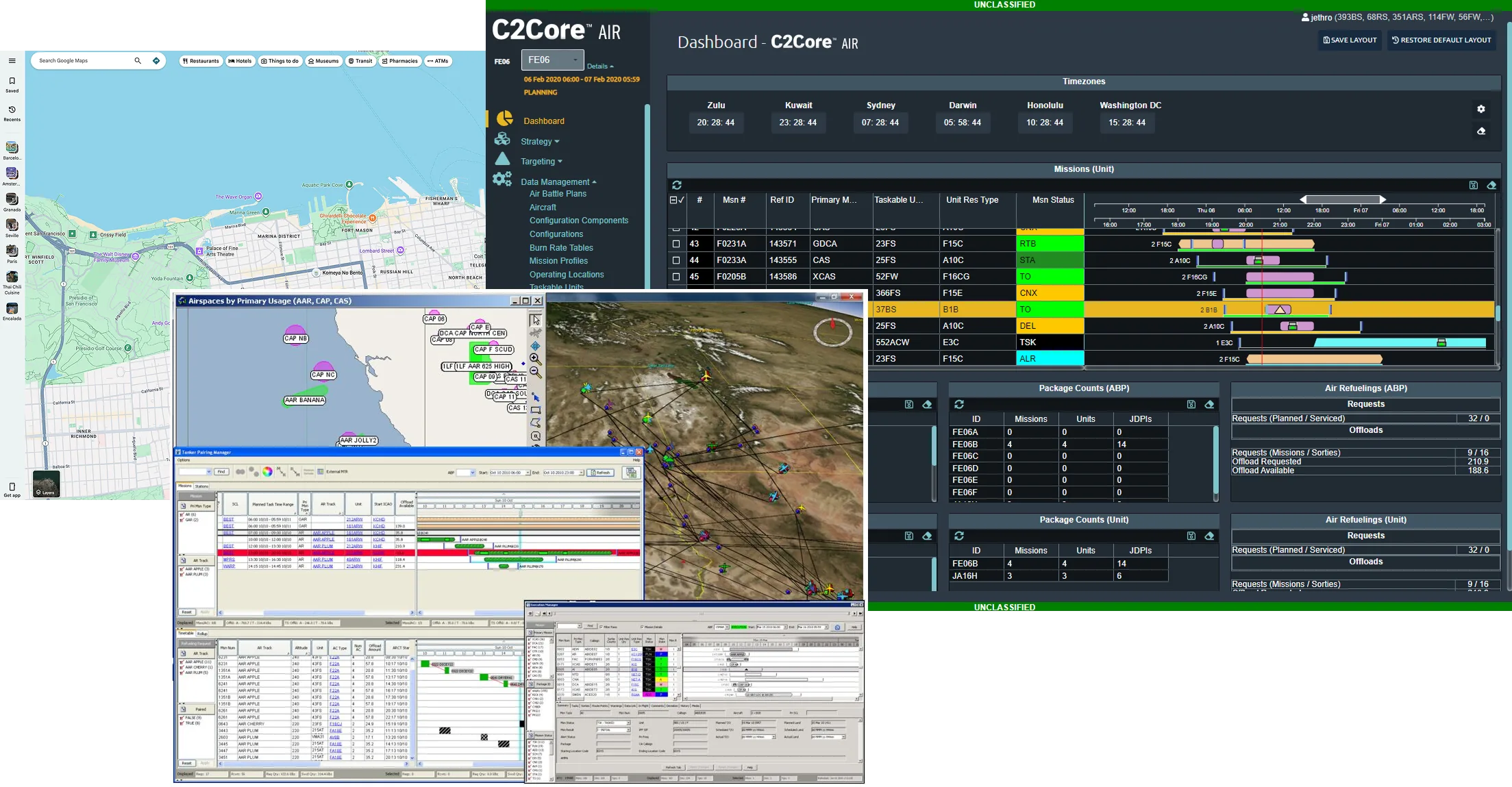Check the row 45 F0205B mission checkbox
The height and width of the screenshot is (787, 1512).
click(x=676, y=277)
